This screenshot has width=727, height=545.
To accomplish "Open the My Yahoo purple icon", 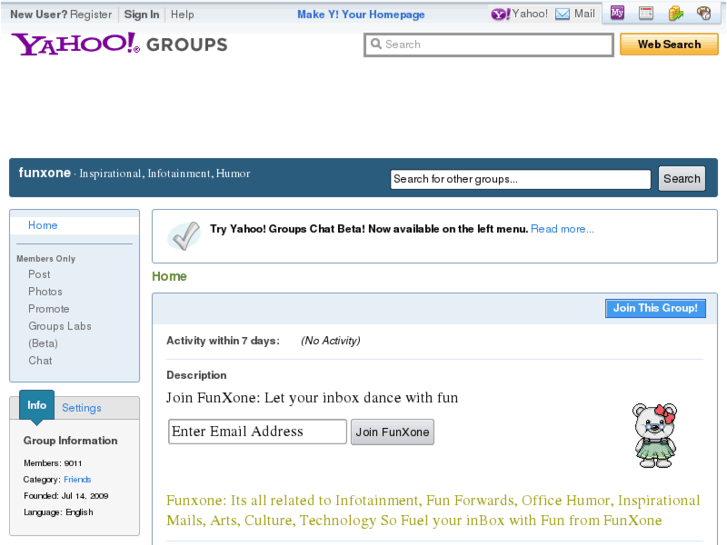I will (x=617, y=13).
